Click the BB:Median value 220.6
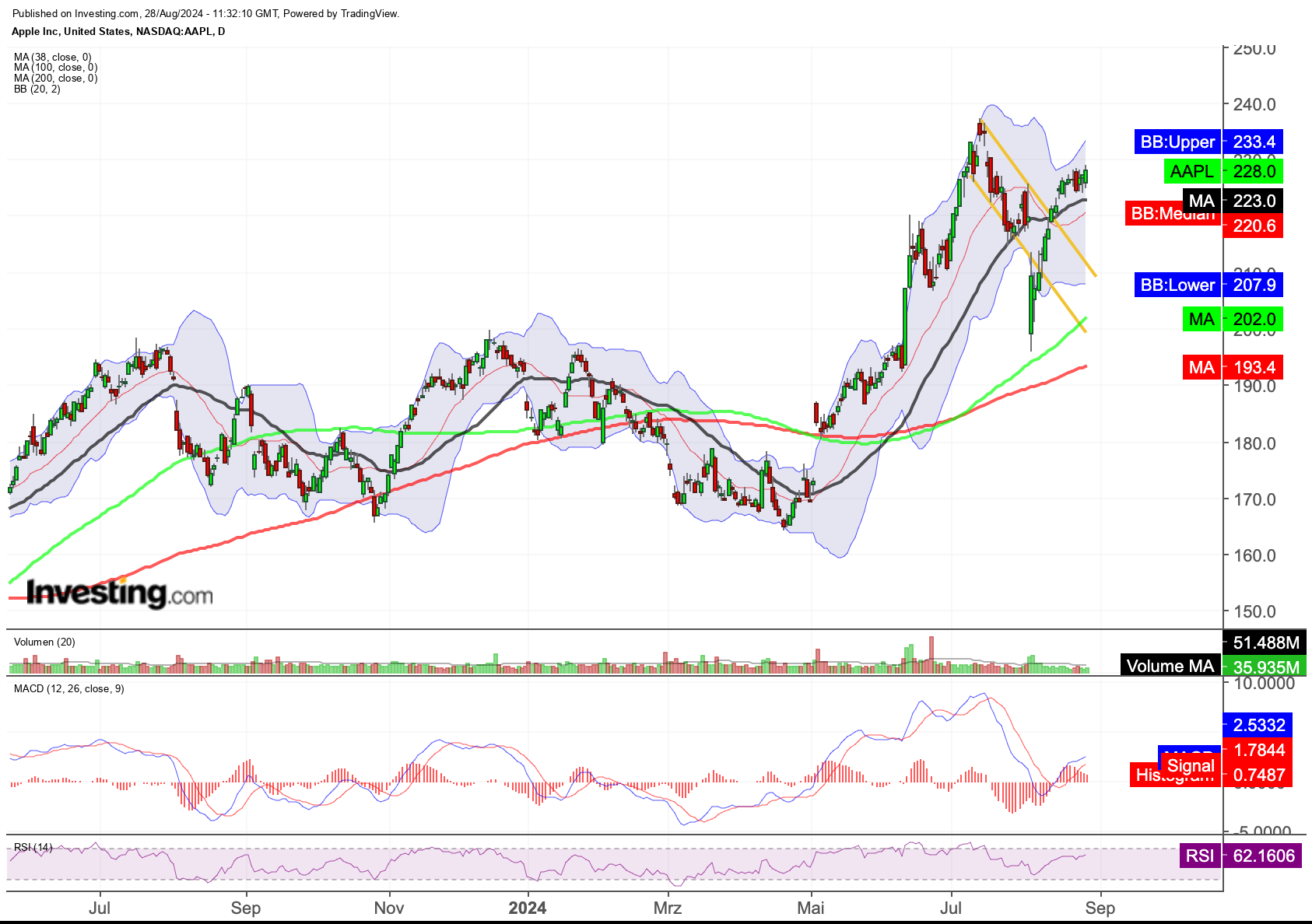Viewport: 1312px width, 924px height. (x=1253, y=226)
